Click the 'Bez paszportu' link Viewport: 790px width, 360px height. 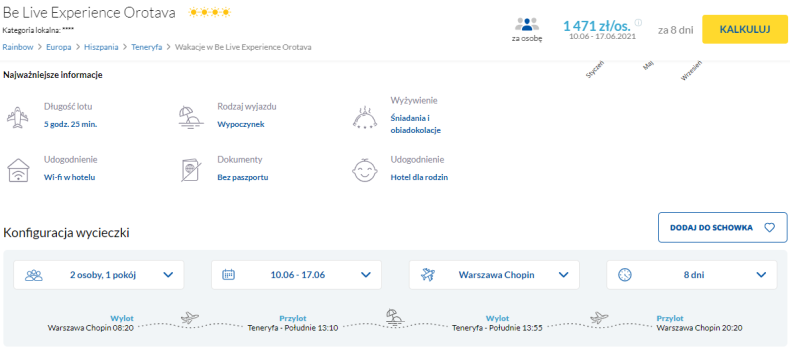tap(243, 177)
